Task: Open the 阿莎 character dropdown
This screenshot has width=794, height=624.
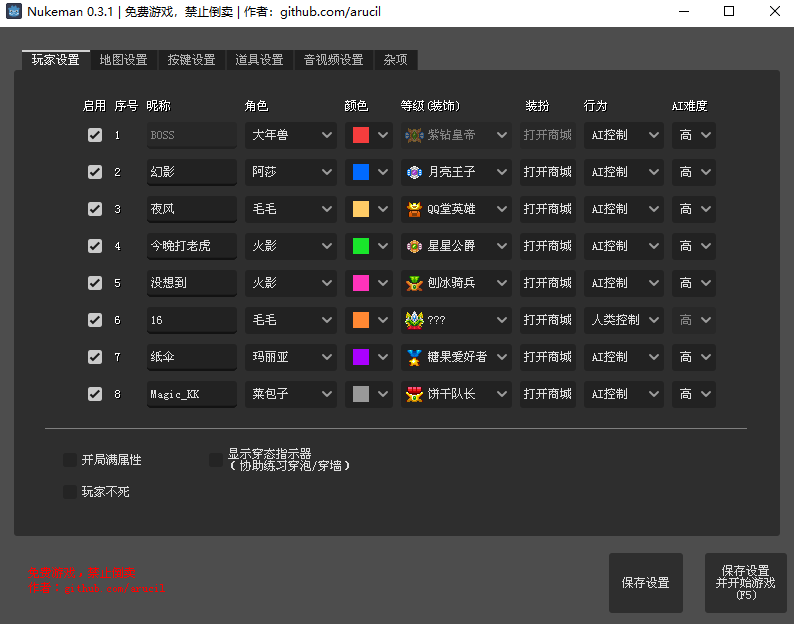Action: pos(291,172)
